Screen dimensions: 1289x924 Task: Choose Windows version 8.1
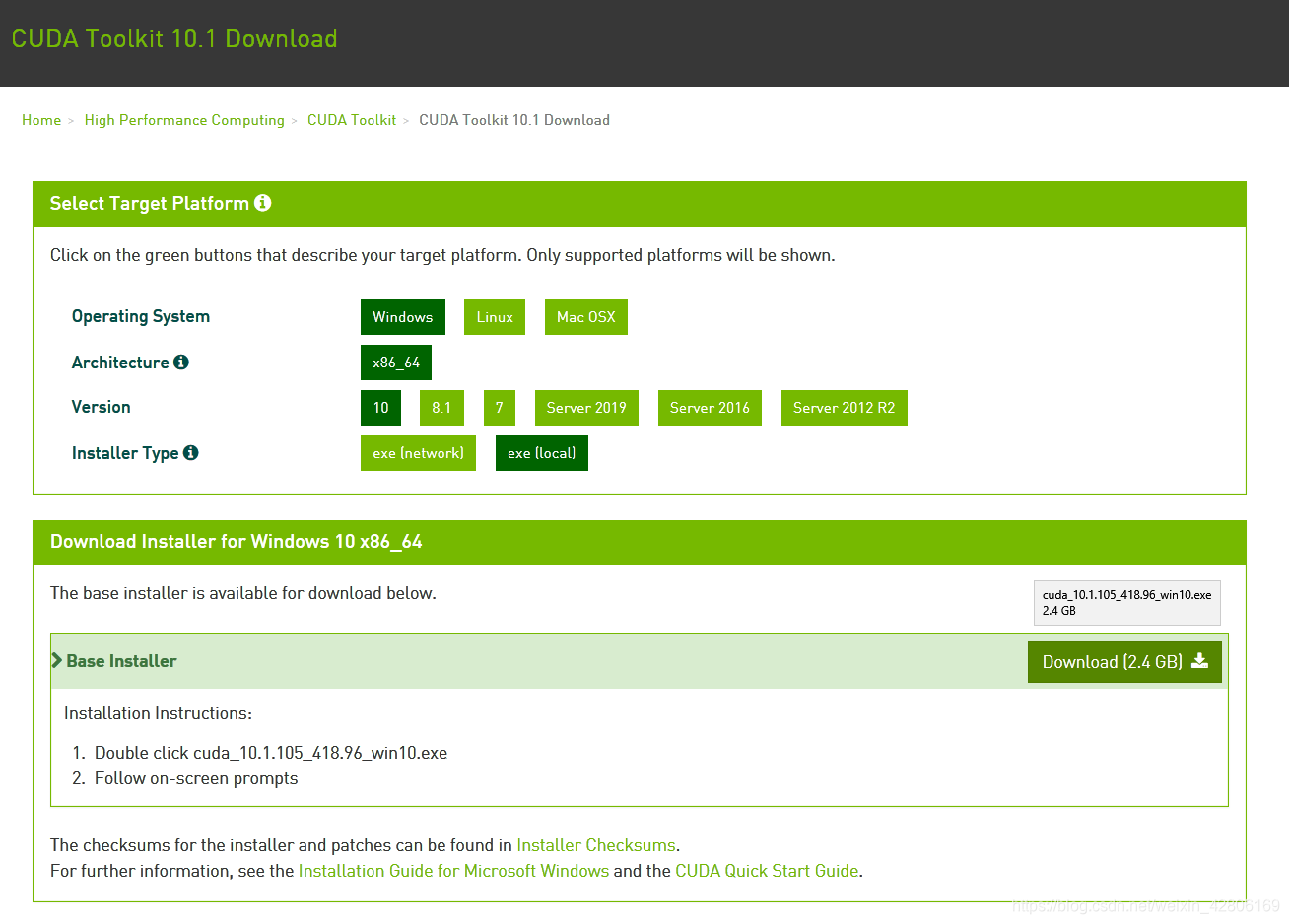click(441, 407)
